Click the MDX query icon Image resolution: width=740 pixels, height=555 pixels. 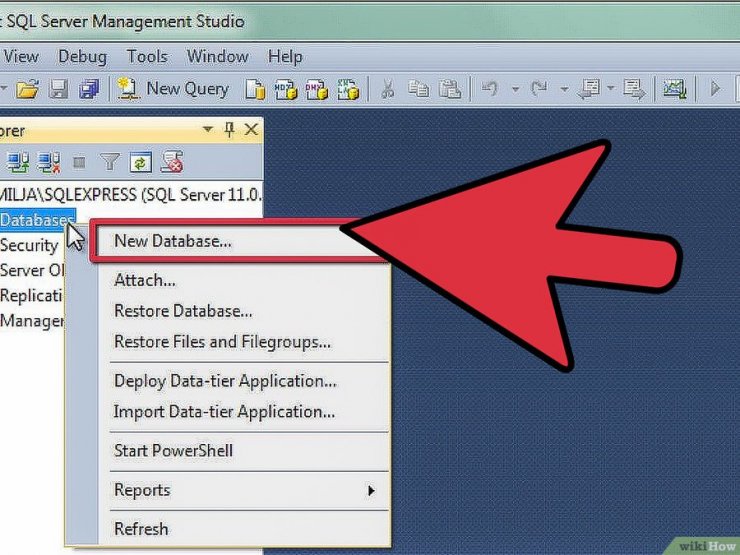tap(286, 89)
